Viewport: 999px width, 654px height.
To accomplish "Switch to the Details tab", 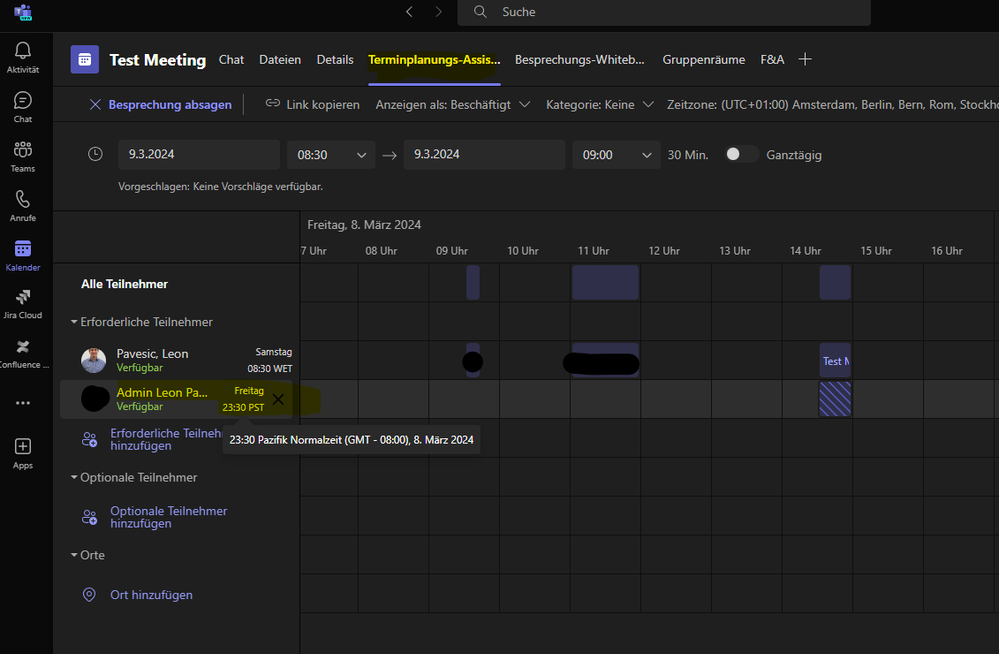I will pos(335,60).
